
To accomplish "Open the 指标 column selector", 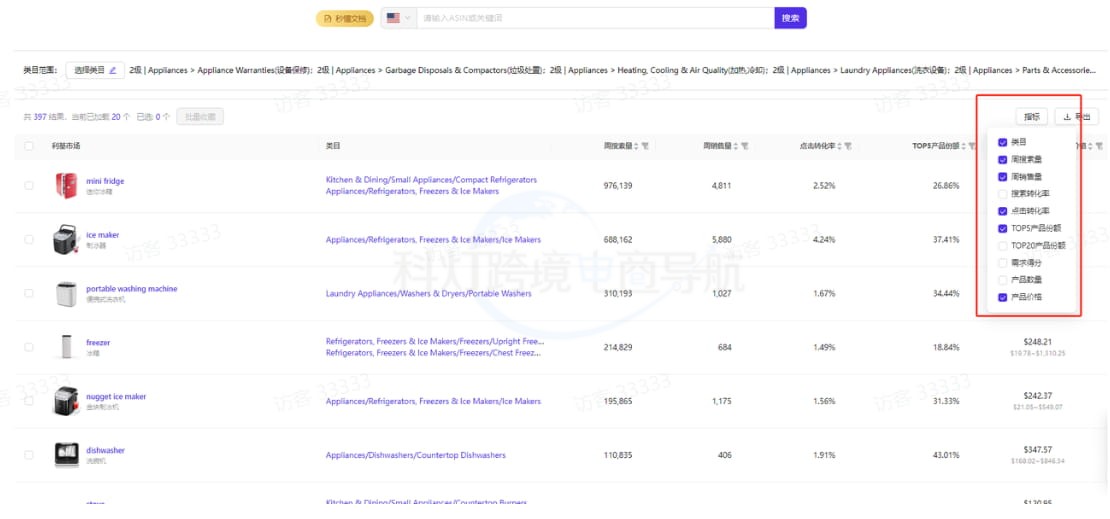I will (1031, 117).
